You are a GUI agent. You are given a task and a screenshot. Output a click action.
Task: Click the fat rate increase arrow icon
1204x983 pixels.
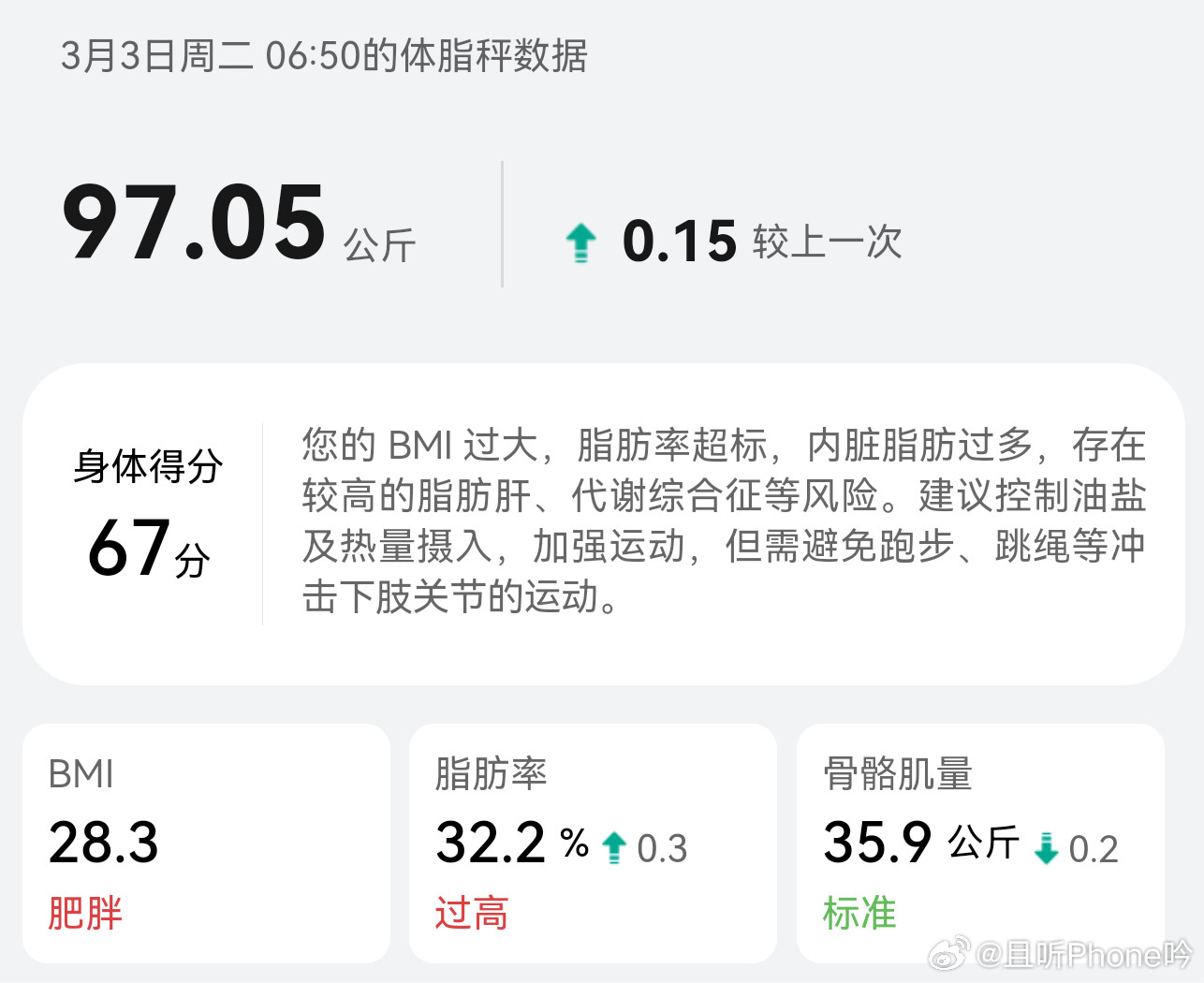(613, 845)
